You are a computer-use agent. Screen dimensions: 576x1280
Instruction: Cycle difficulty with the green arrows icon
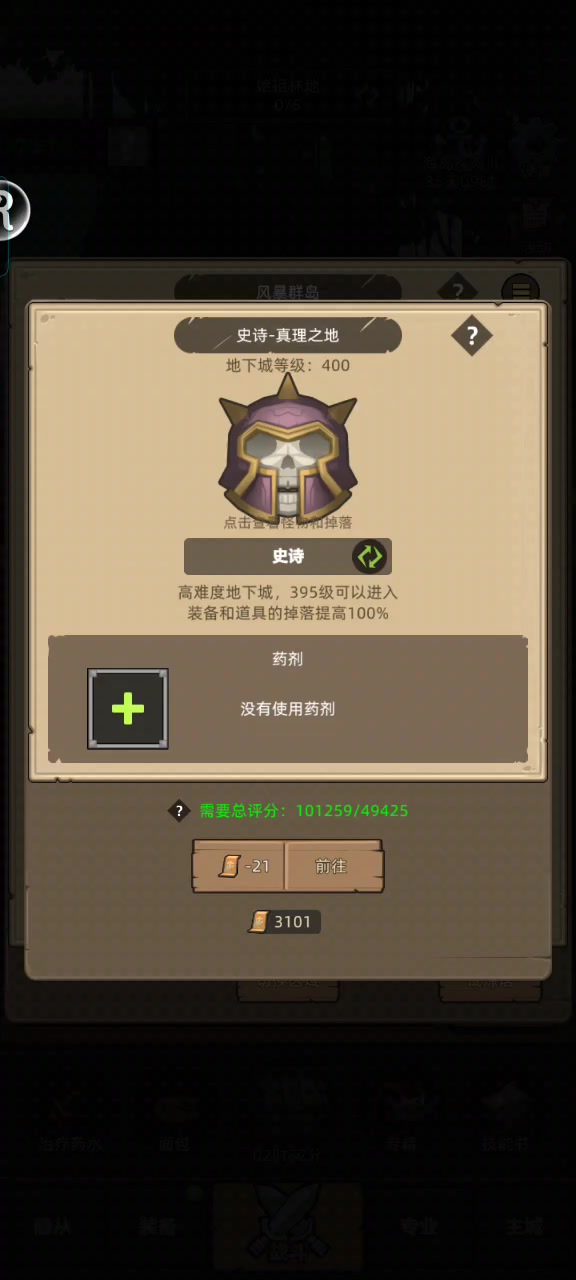point(368,556)
